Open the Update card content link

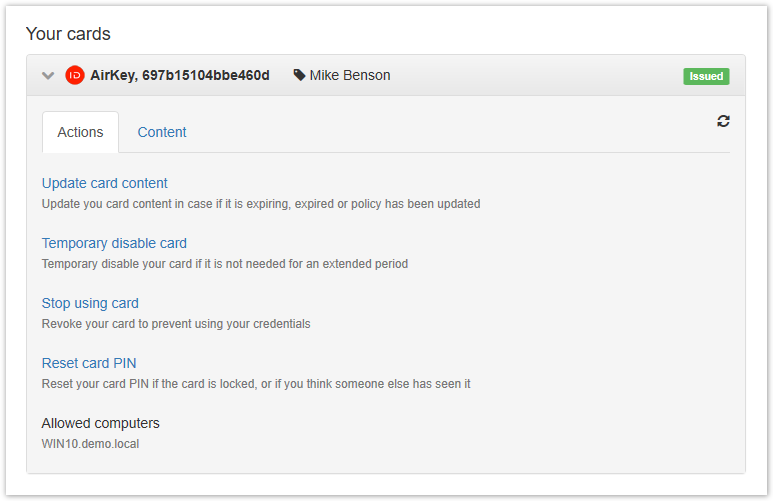click(x=104, y=183)
